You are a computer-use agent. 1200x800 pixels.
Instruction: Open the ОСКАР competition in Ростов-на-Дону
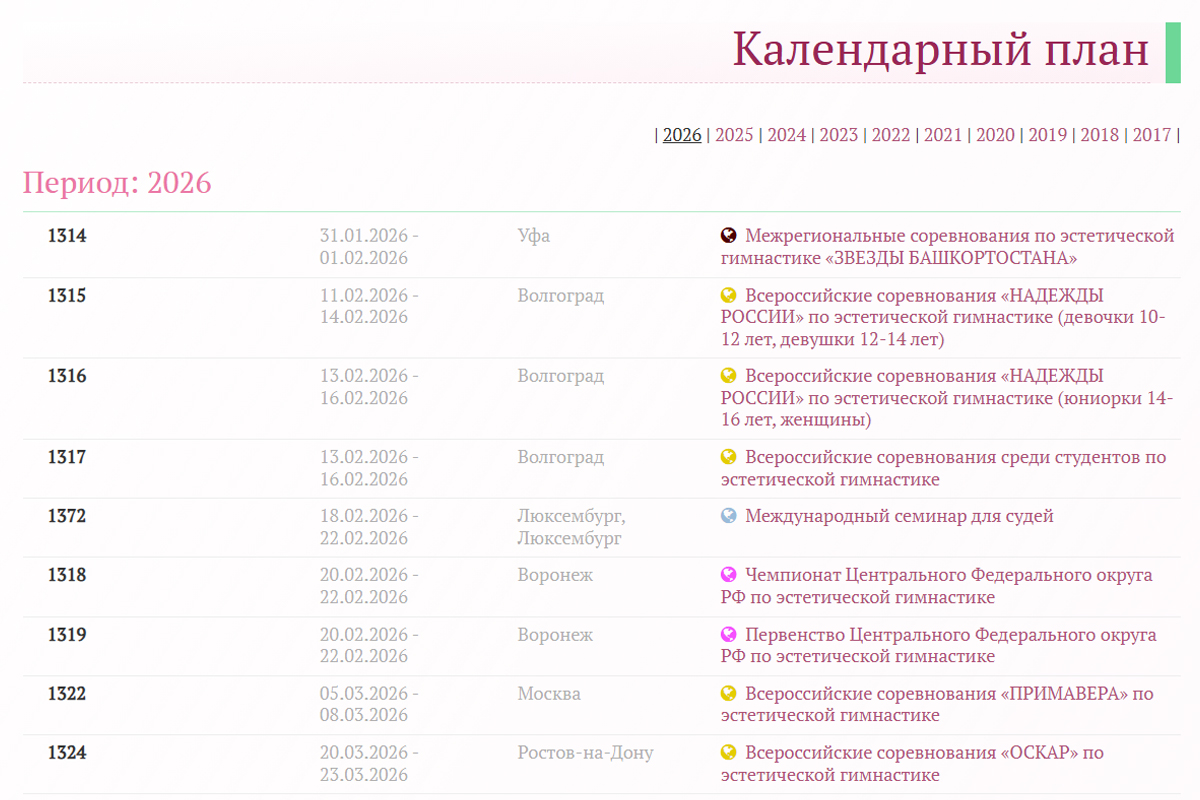point(924,764)
